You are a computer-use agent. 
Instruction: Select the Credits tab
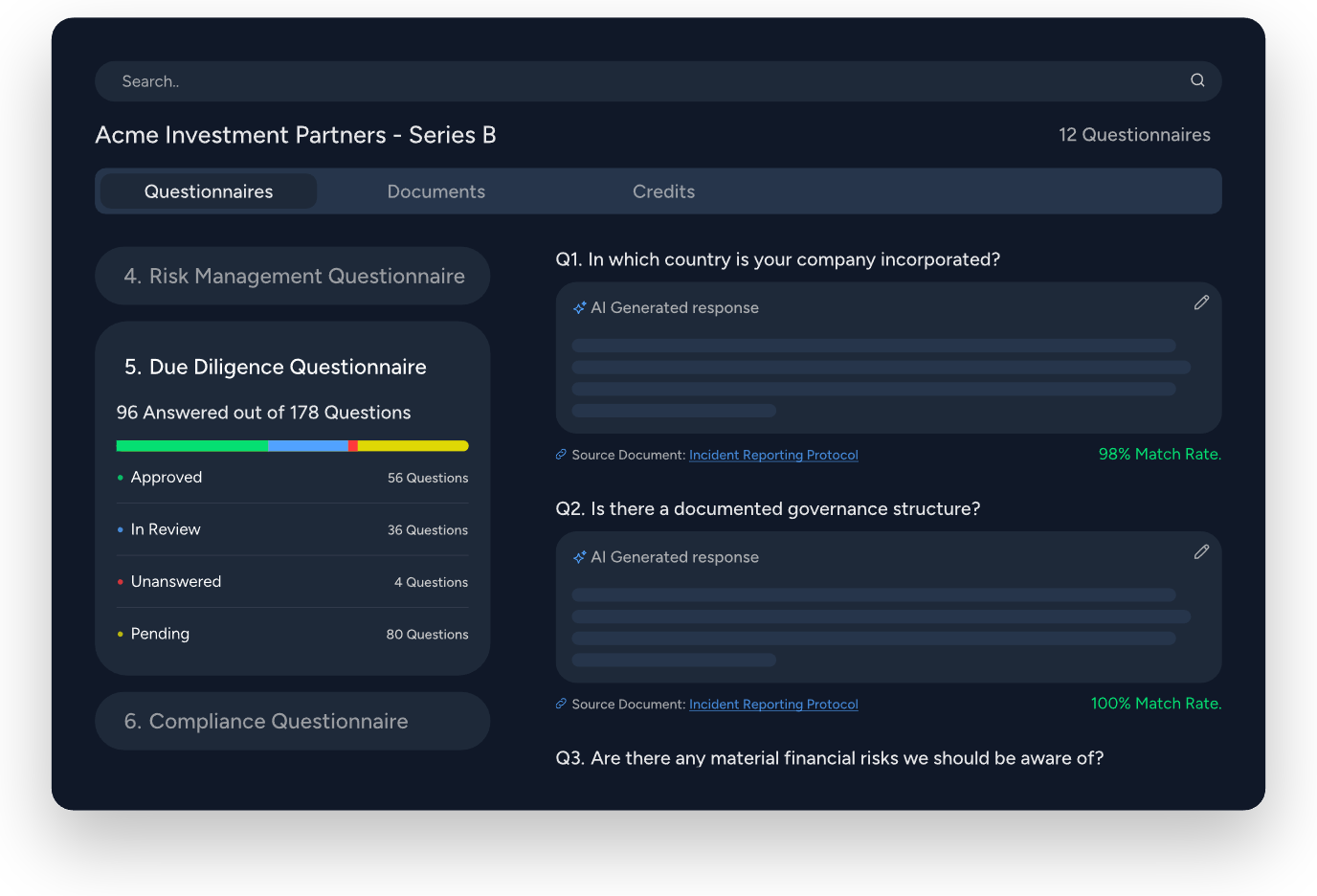pyautogui.click(x=663, y=191)
